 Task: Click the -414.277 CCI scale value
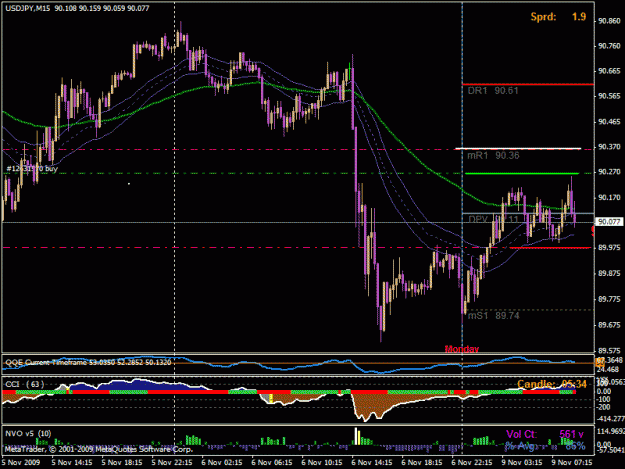click(x=610, y=419)
